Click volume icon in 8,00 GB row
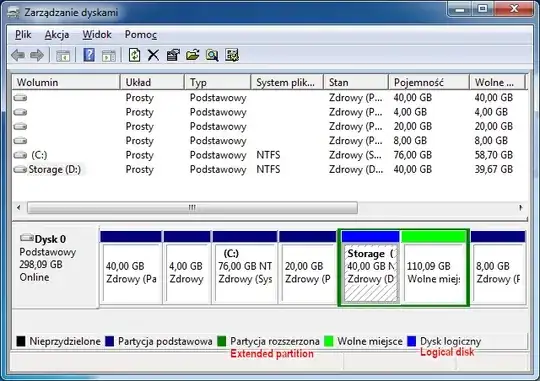 pos(20,141)
